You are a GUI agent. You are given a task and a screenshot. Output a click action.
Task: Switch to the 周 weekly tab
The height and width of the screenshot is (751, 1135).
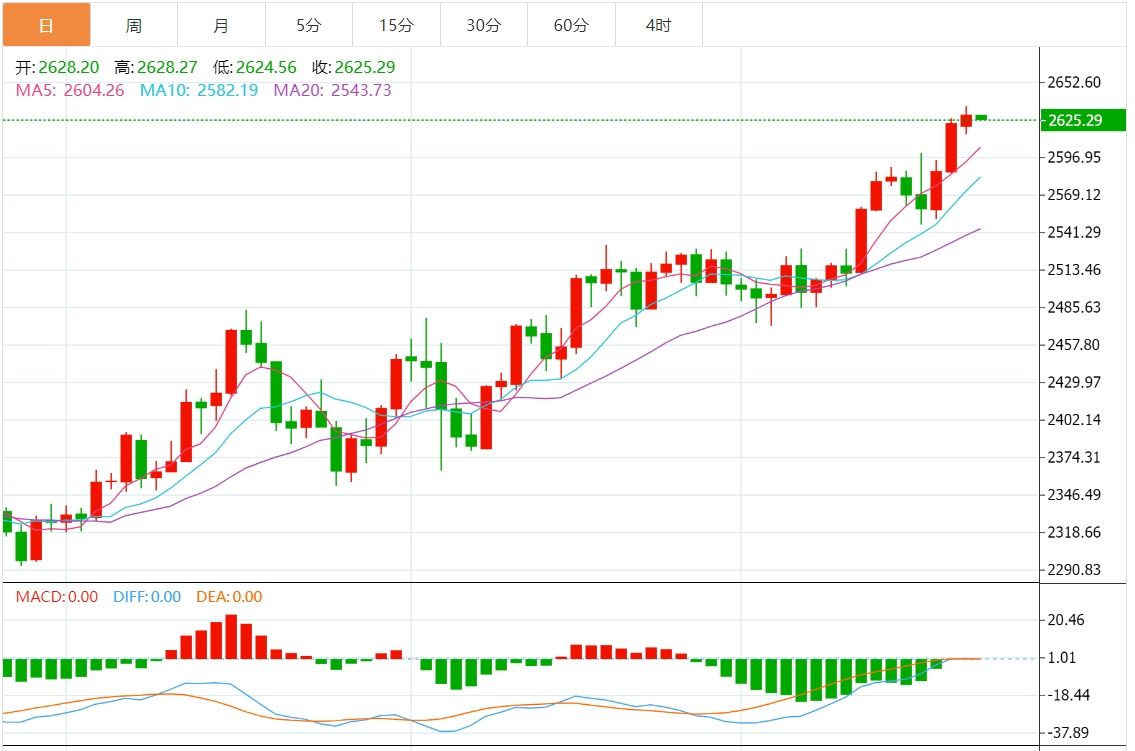click(134, 25)
